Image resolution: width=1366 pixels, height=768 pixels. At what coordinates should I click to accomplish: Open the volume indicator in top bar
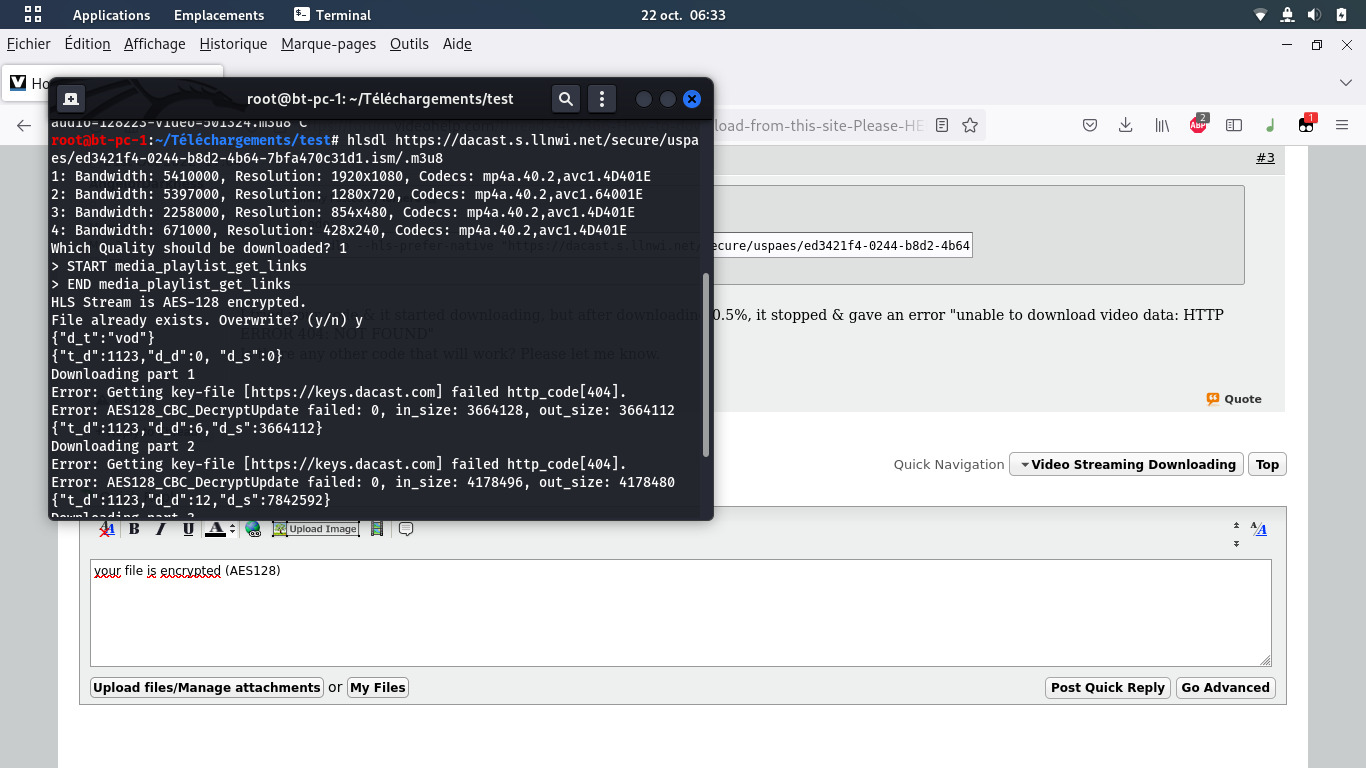pos(1314,15)
